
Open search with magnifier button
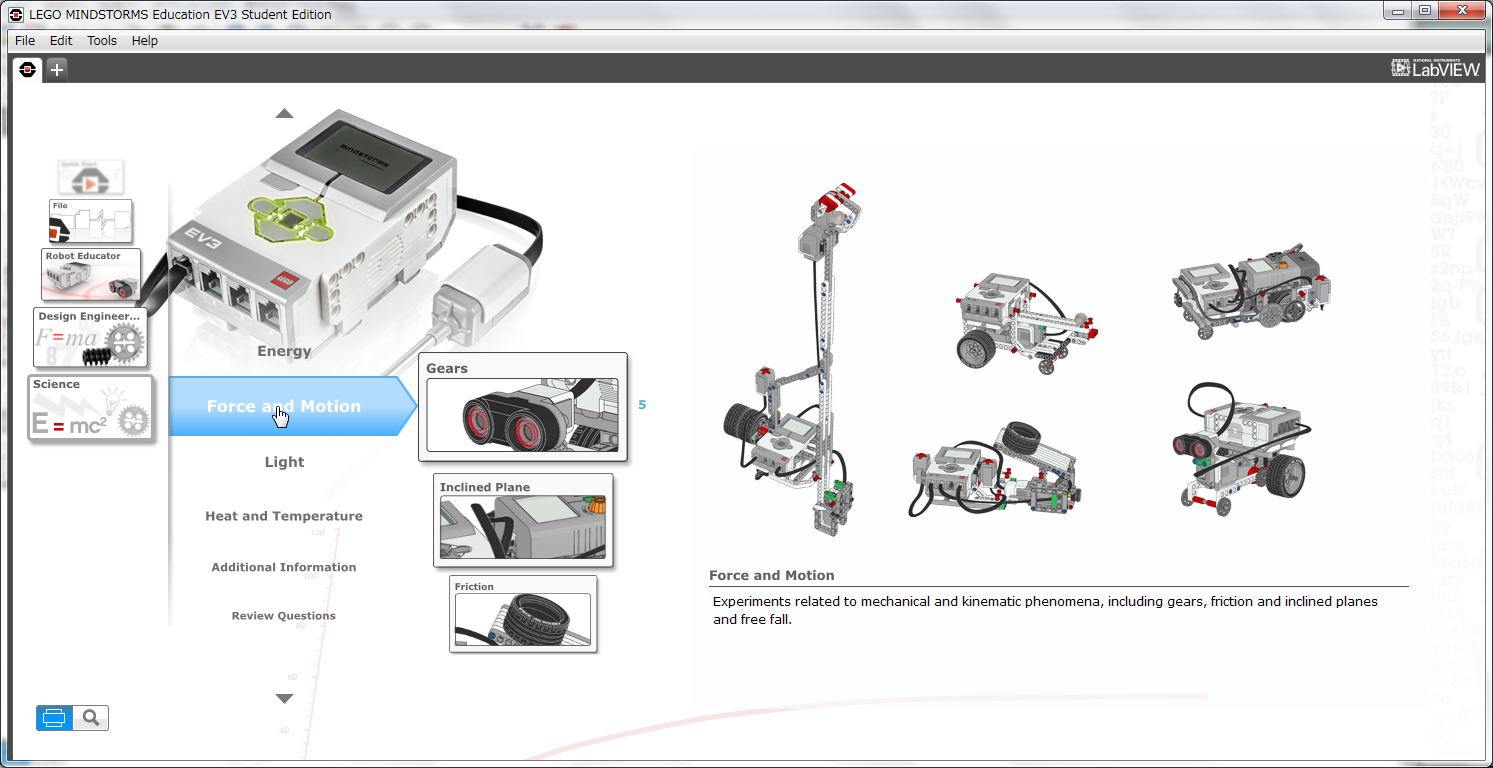pyautogui.click(x=91, y=718)
